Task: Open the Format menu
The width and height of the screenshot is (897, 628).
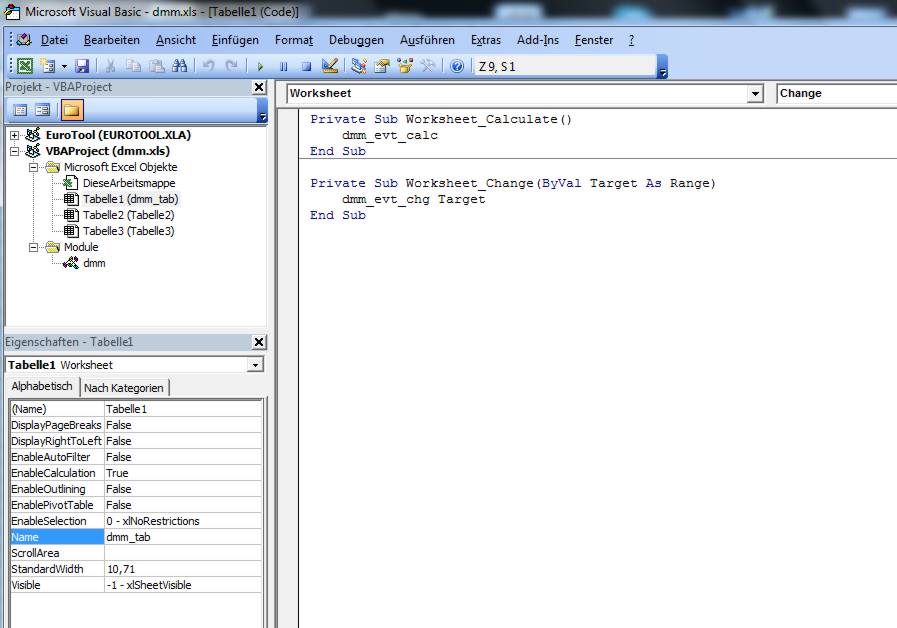Action: (293, 40)
